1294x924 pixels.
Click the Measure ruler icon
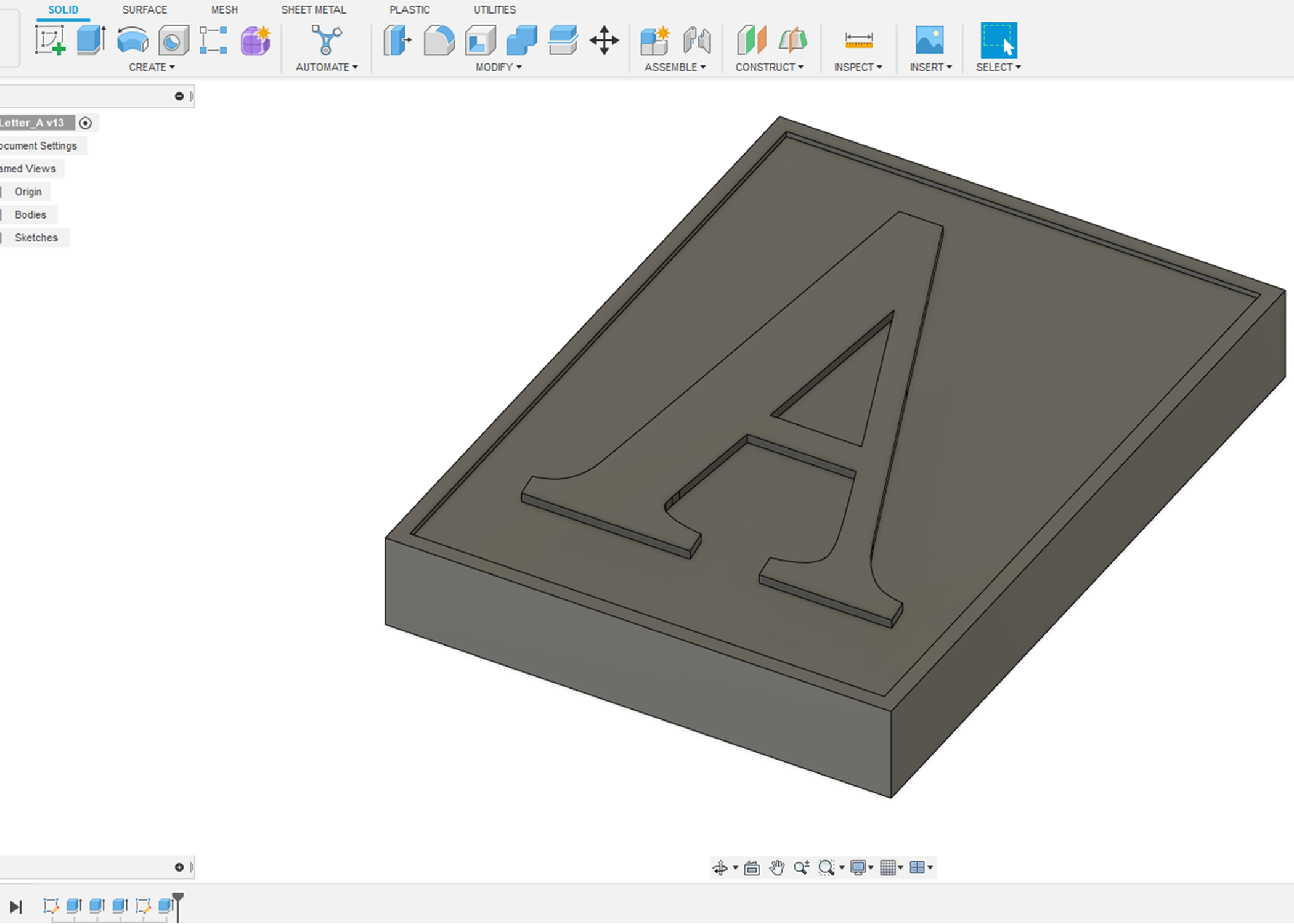pos(858,41)
